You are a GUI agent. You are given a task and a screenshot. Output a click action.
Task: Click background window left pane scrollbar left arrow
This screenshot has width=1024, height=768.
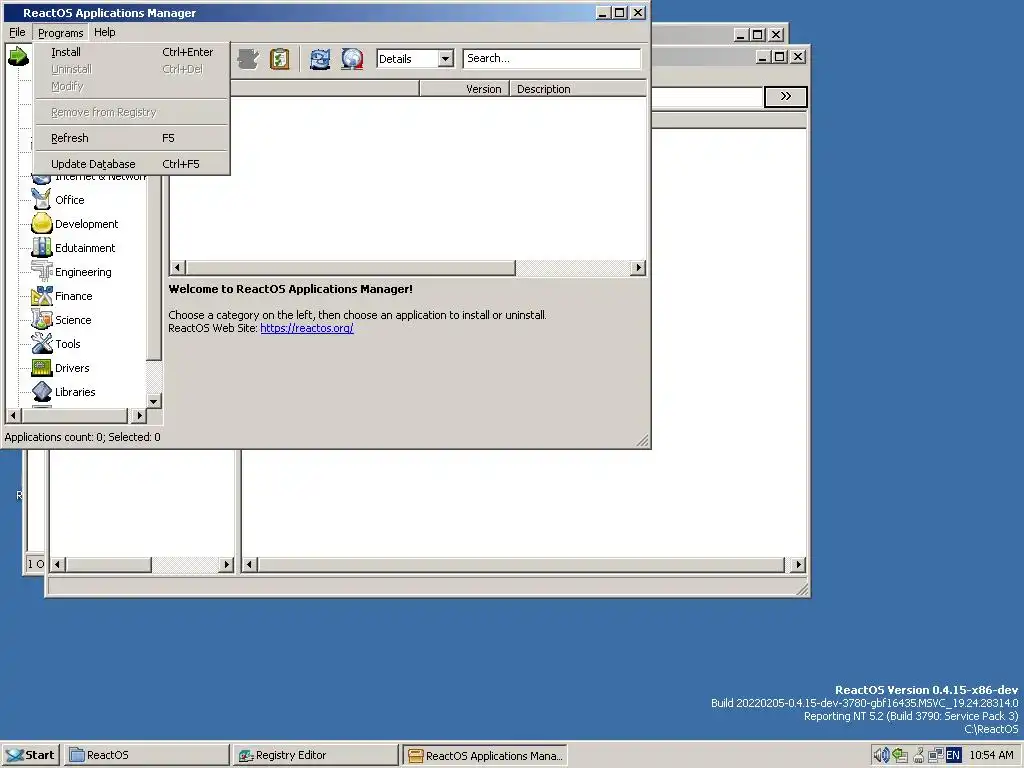point(57,564)
